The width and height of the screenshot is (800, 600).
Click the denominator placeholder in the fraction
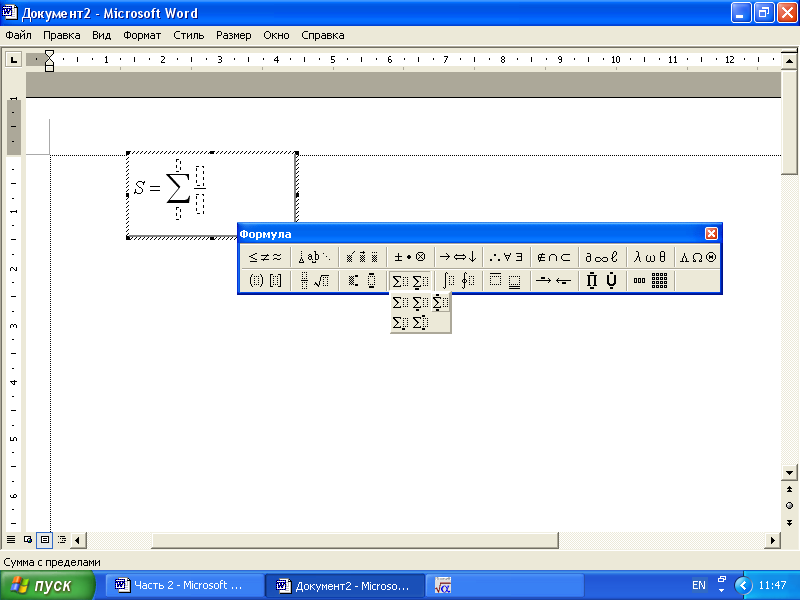point(200,203)
